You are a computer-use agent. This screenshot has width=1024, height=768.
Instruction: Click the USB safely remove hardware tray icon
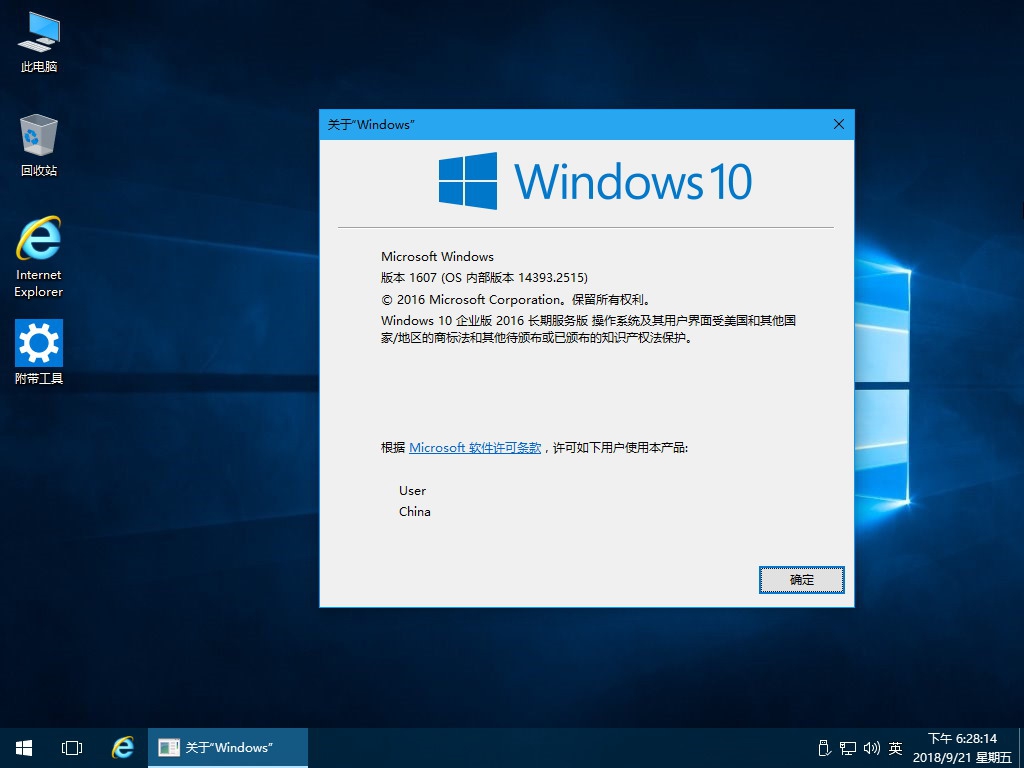pos(824,748)
